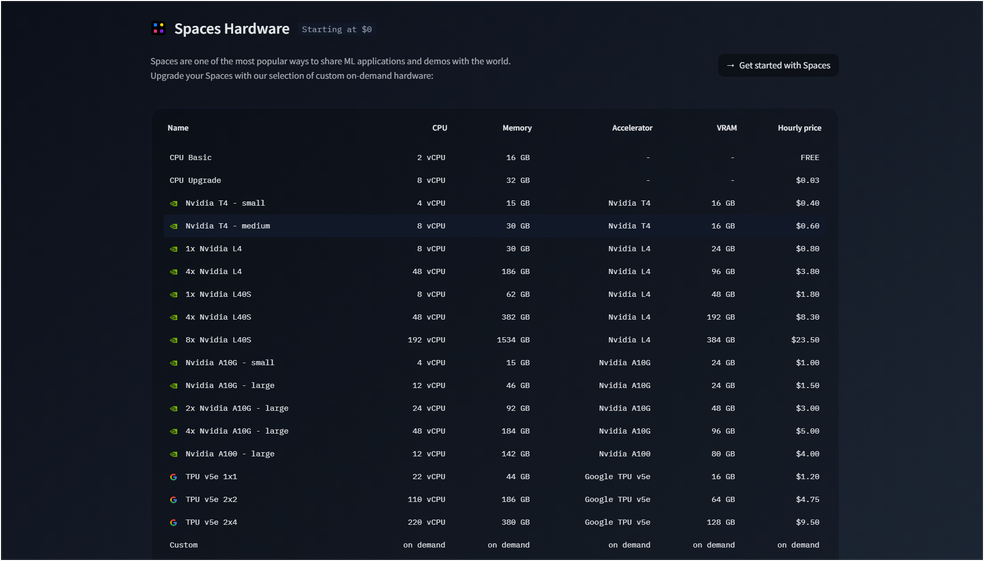984x561 pixels.
Task: Click the Nvidia icon beside Nvidia T4 - medium
Action: [x=174, y=226]
